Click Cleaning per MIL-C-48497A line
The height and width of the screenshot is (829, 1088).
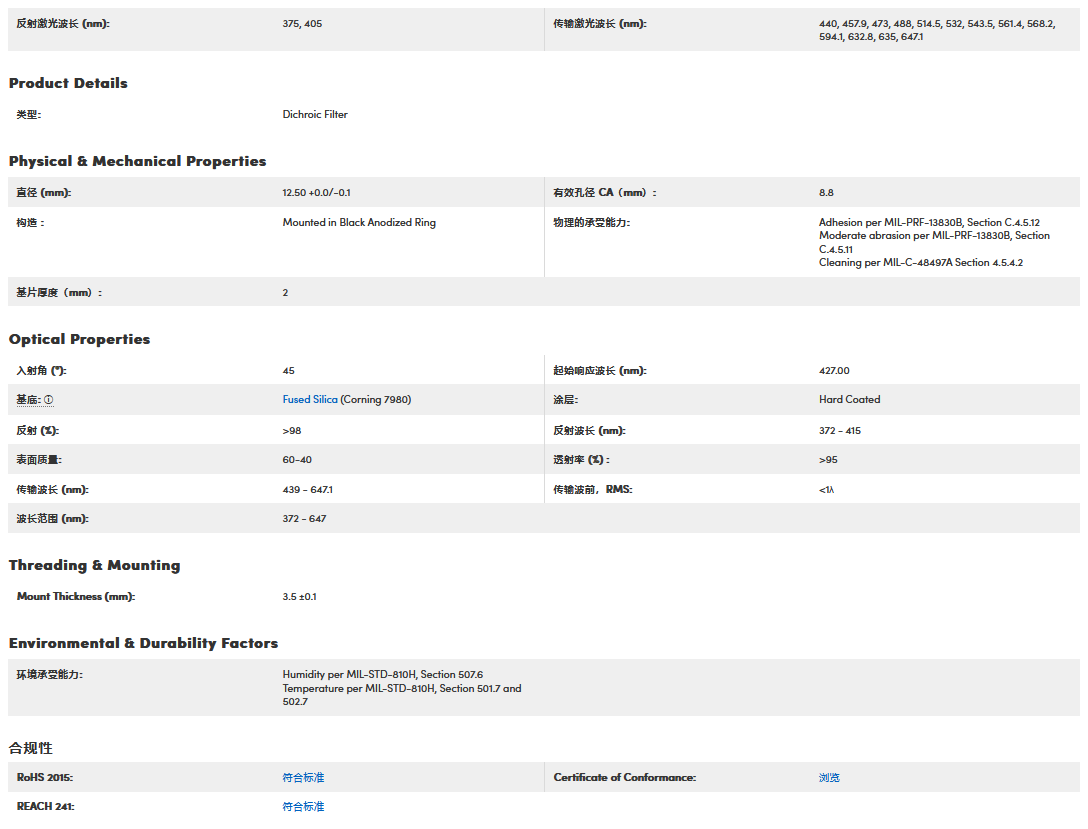[x=921, y=263]
